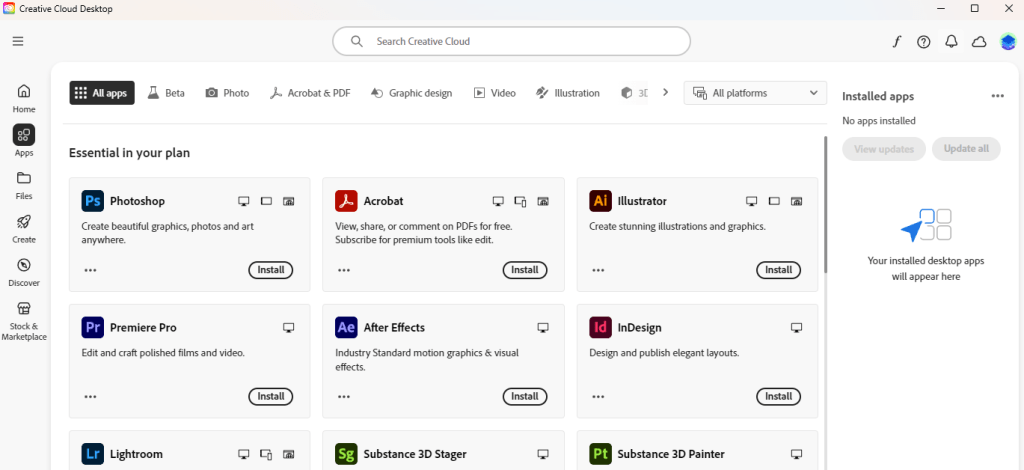The image size is (1024, 470).
Task: Switch to the Illustration tab
Action: (x=568, y=93)
